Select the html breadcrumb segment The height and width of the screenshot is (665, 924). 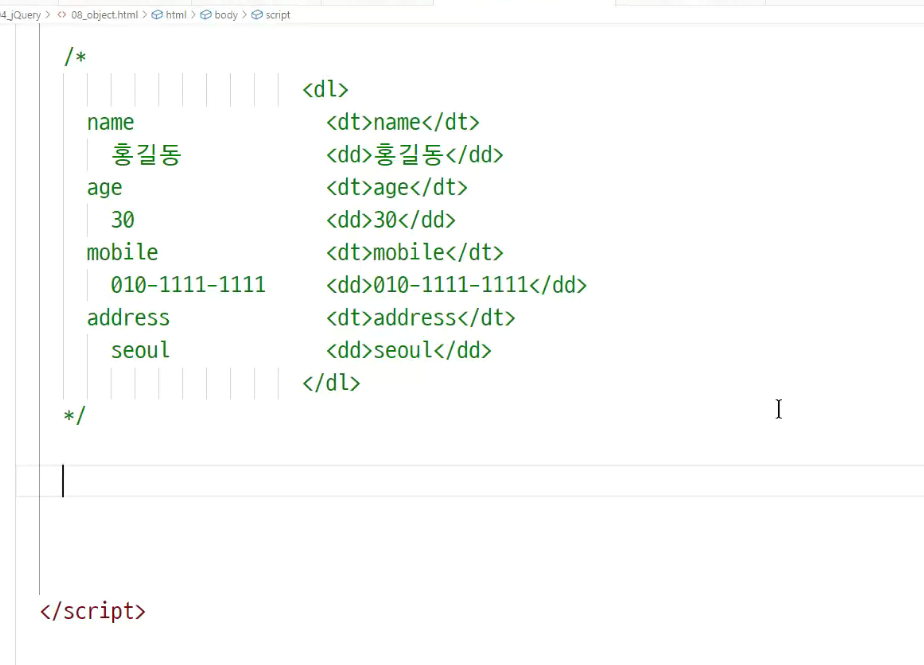pyautogui.click(x=176, y=15)
